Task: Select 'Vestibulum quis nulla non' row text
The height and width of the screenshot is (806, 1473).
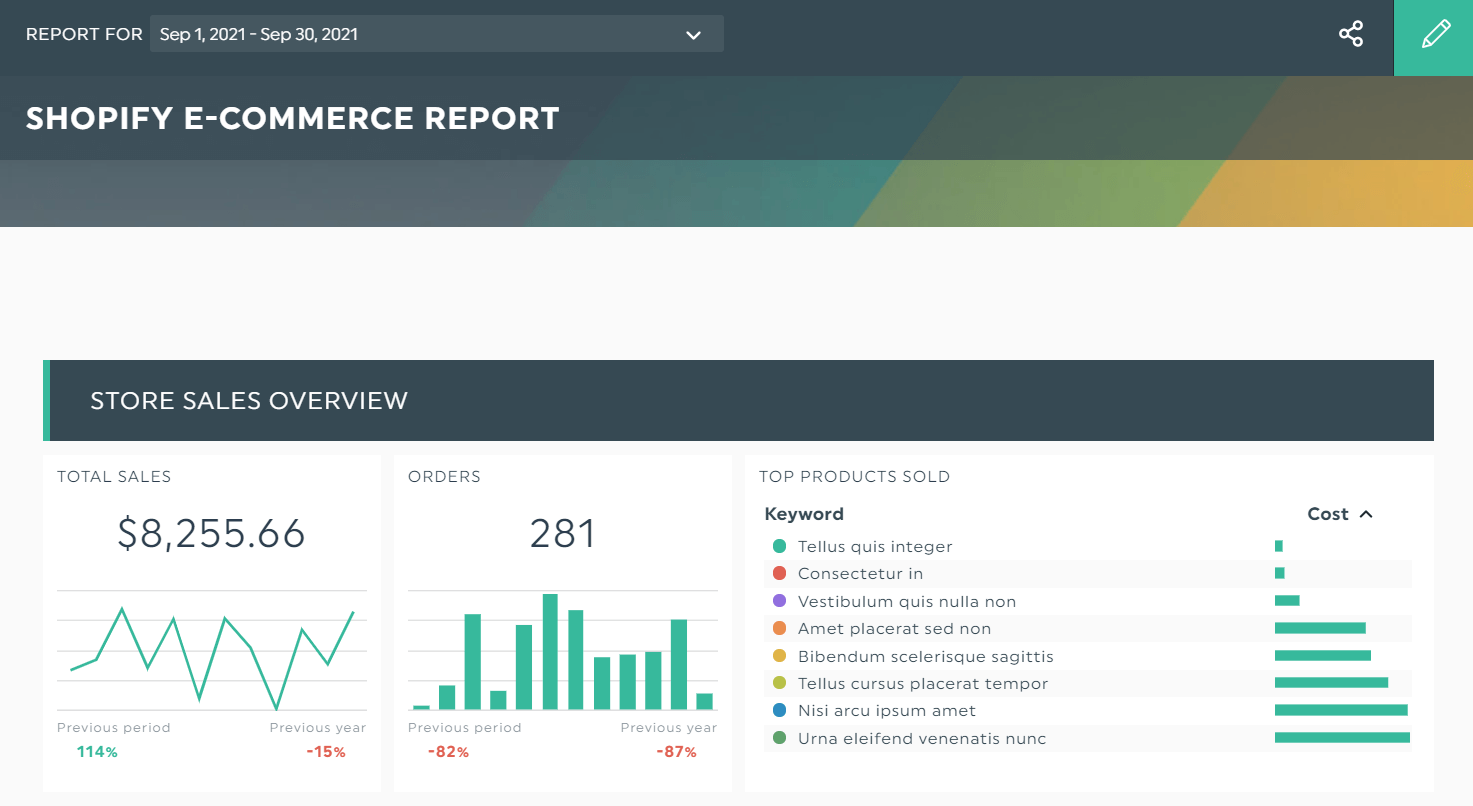Action: point(907,601)
